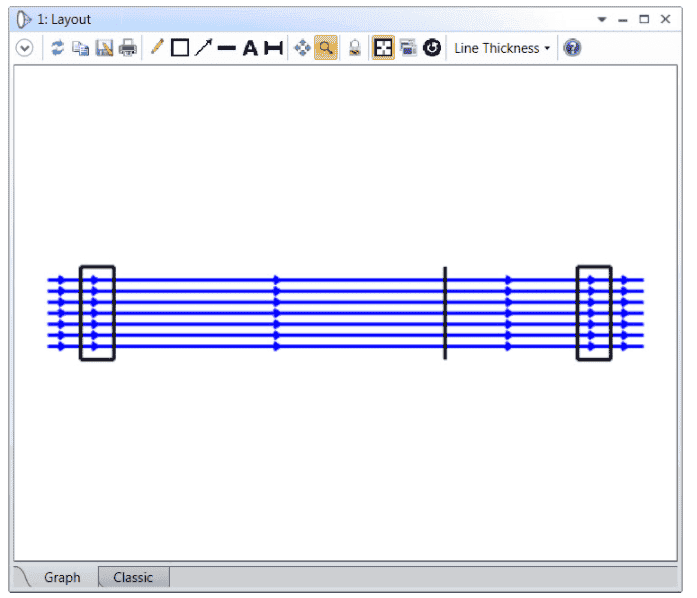Select the arrow draw tool

tap(204, 48)
